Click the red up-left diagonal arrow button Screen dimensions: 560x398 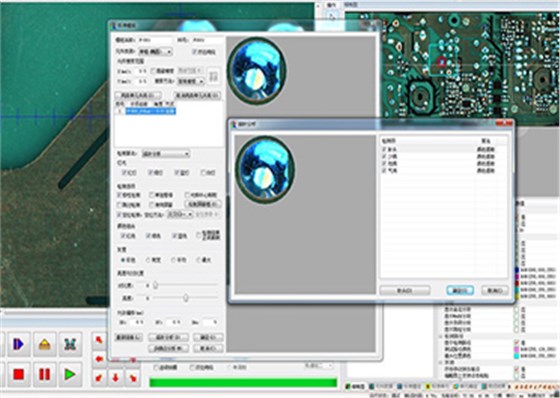[99, 340]
